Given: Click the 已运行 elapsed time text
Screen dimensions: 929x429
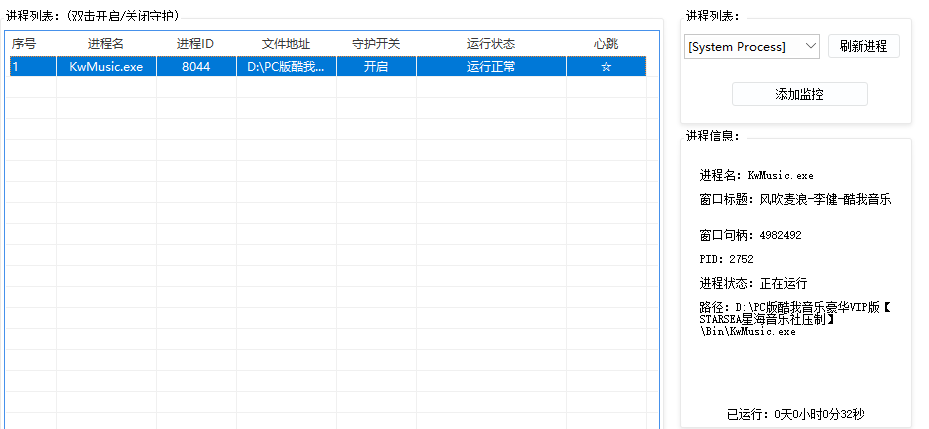Looking at the screenshot, I should (x=796, y=415).
